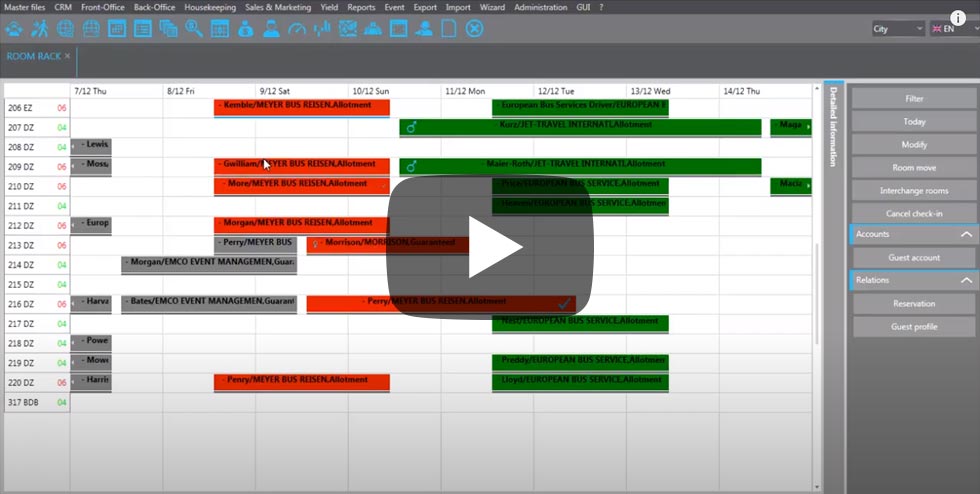The width and height of the screenshot is (980, 494).
Task: Click the info icon at top right
Action: [958, 18]
